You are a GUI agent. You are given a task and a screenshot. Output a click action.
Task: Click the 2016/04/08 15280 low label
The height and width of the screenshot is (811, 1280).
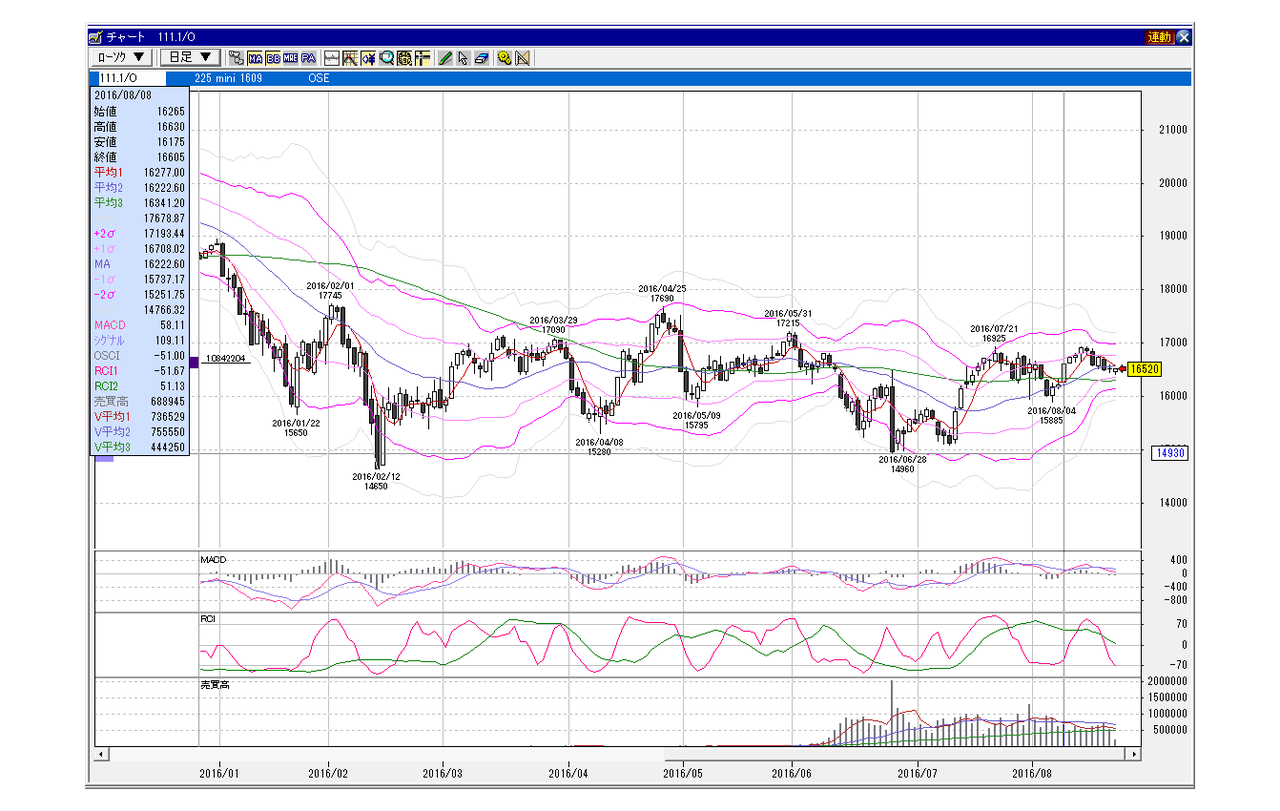600,446
